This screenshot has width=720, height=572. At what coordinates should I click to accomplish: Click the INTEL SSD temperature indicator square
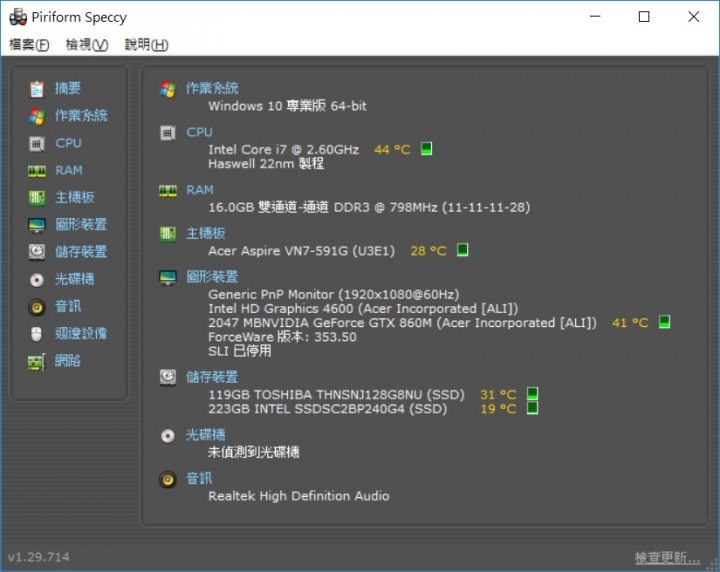(533, 408)
